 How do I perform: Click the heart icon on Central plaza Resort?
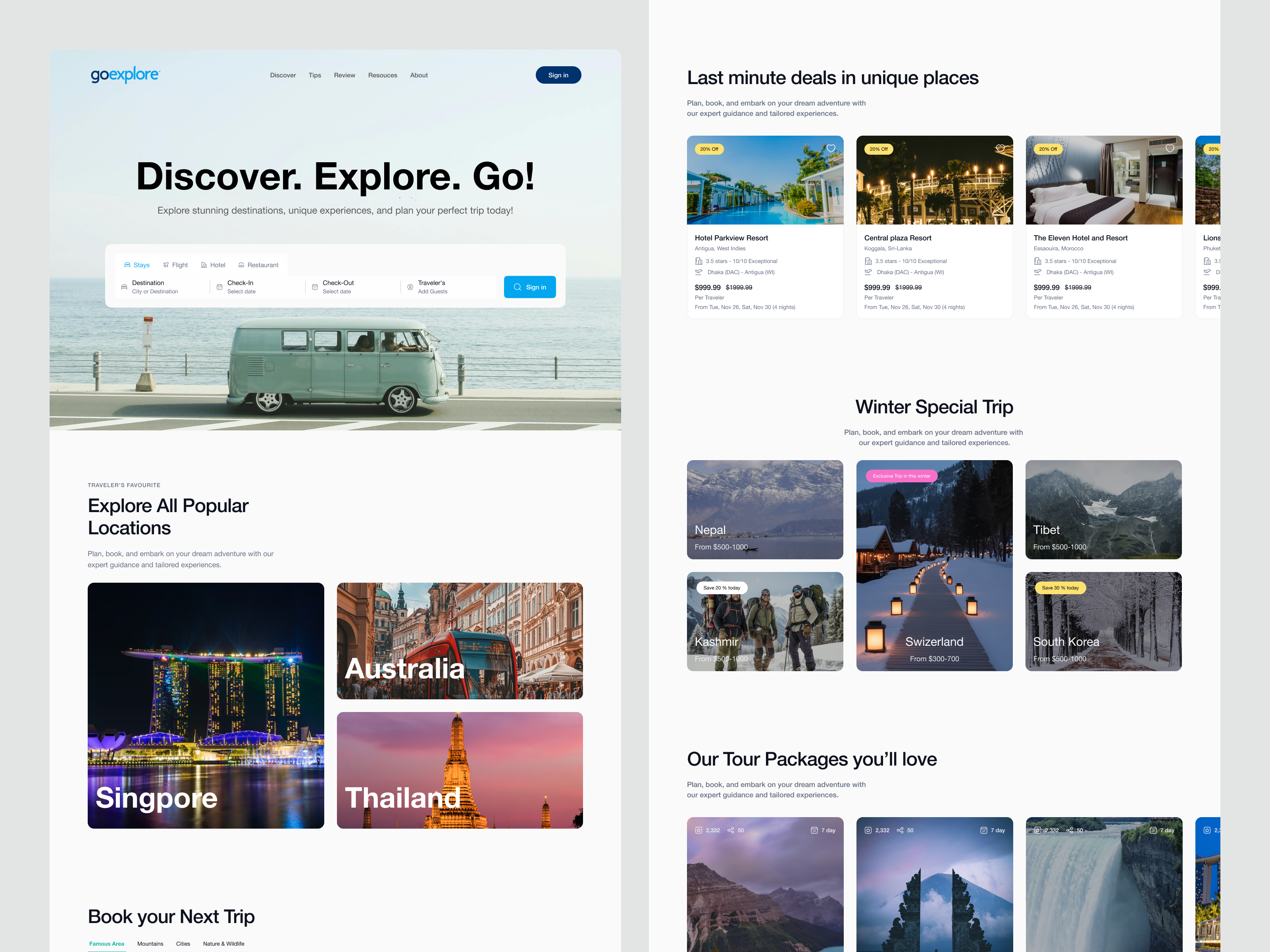pyautogui.click(x=1000, y=149)
